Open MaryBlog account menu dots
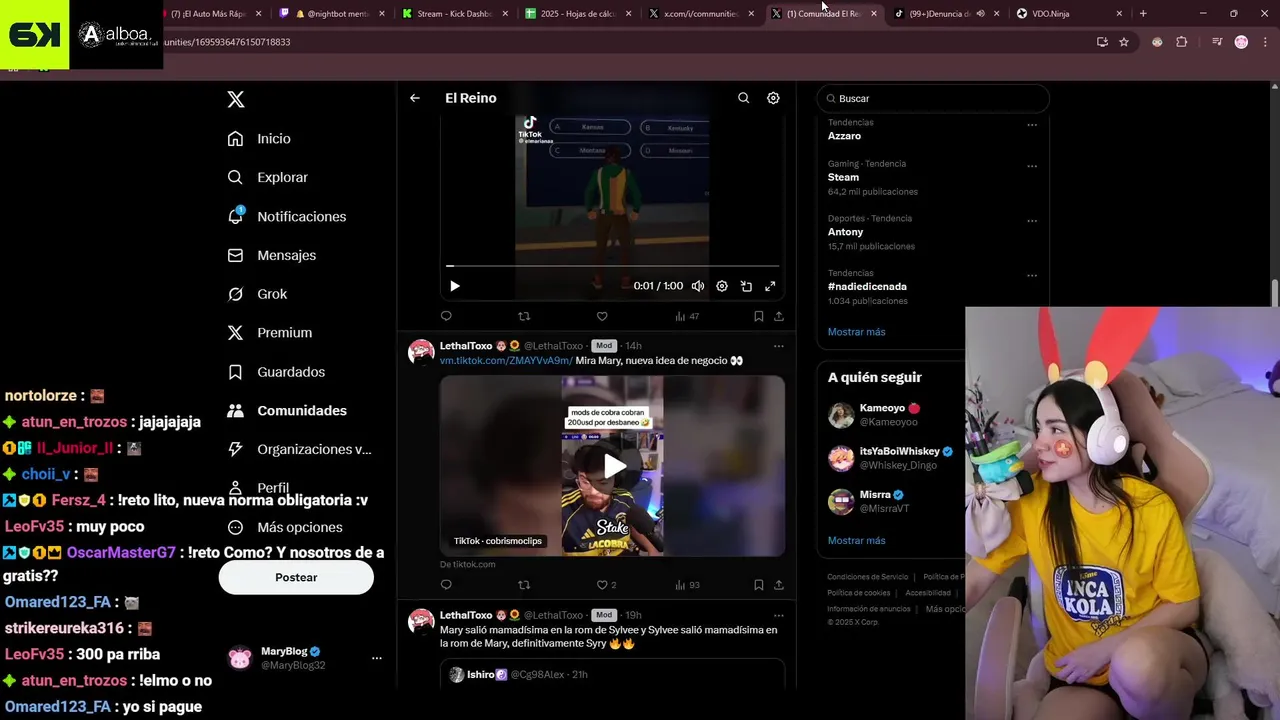The height and width of the screenshot is (720, 1280). pyautogui.click(x=377, y=658)
